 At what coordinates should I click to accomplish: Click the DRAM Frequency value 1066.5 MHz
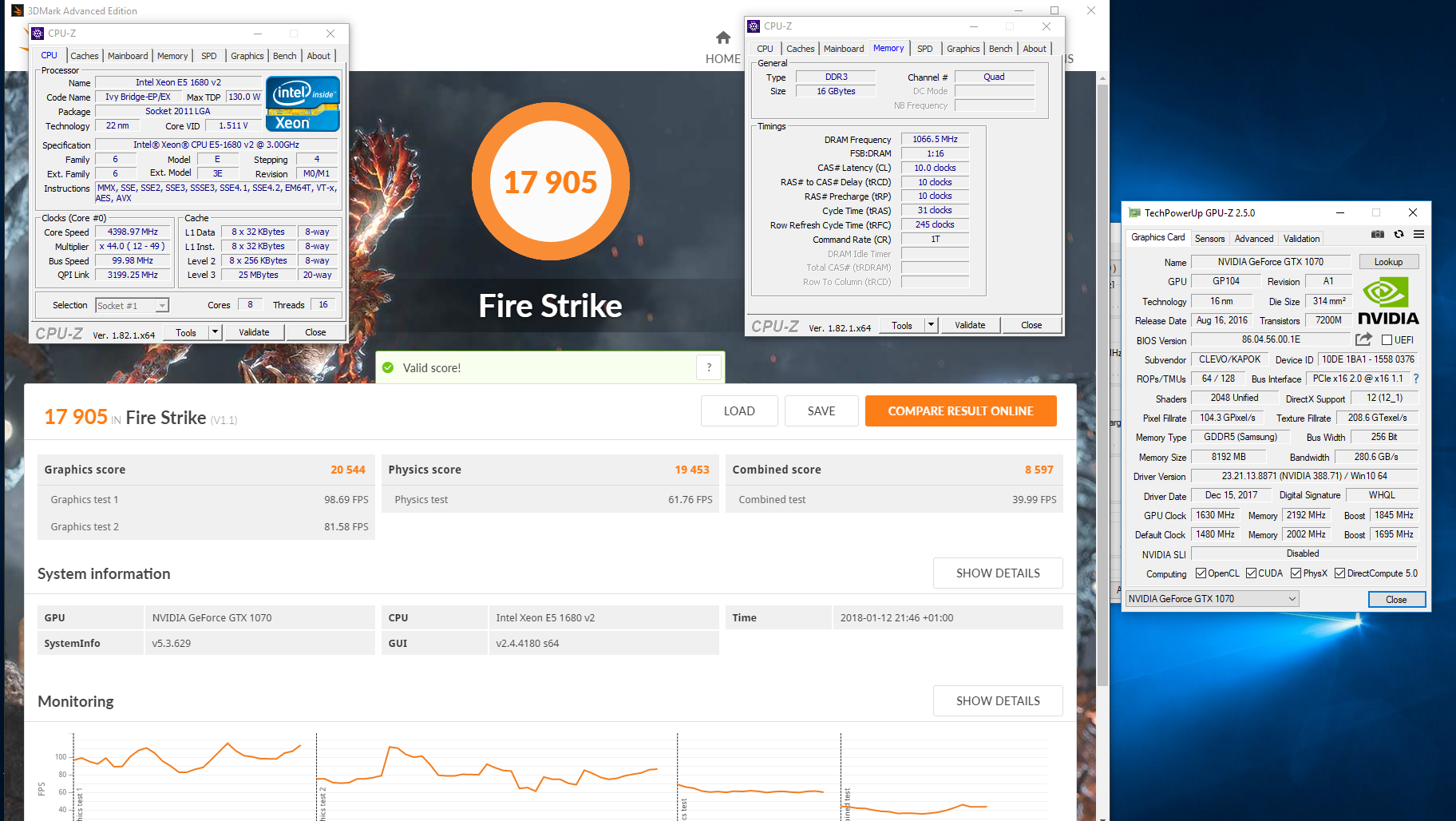pyautogui.click(x=935, y=139)
